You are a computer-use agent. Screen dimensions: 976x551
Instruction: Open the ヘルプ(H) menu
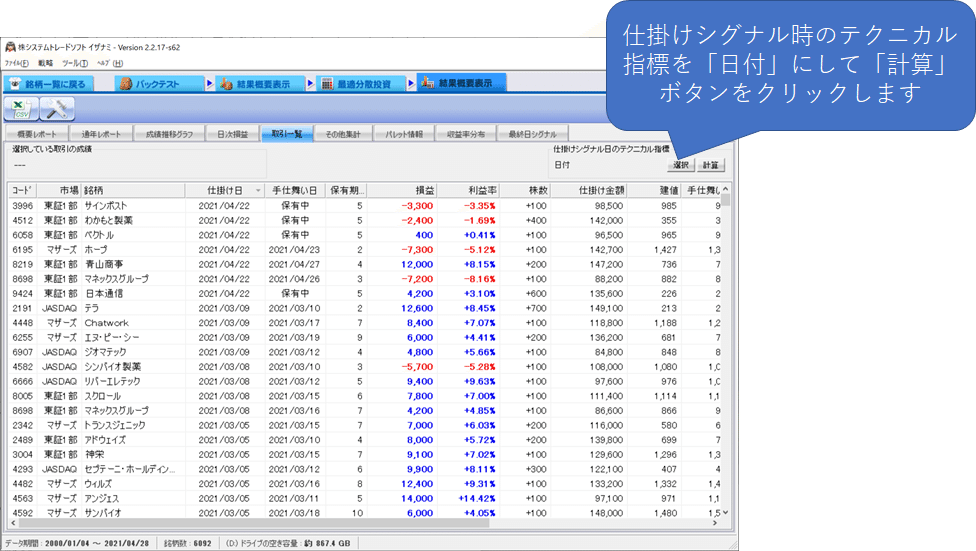click(110, 63)
